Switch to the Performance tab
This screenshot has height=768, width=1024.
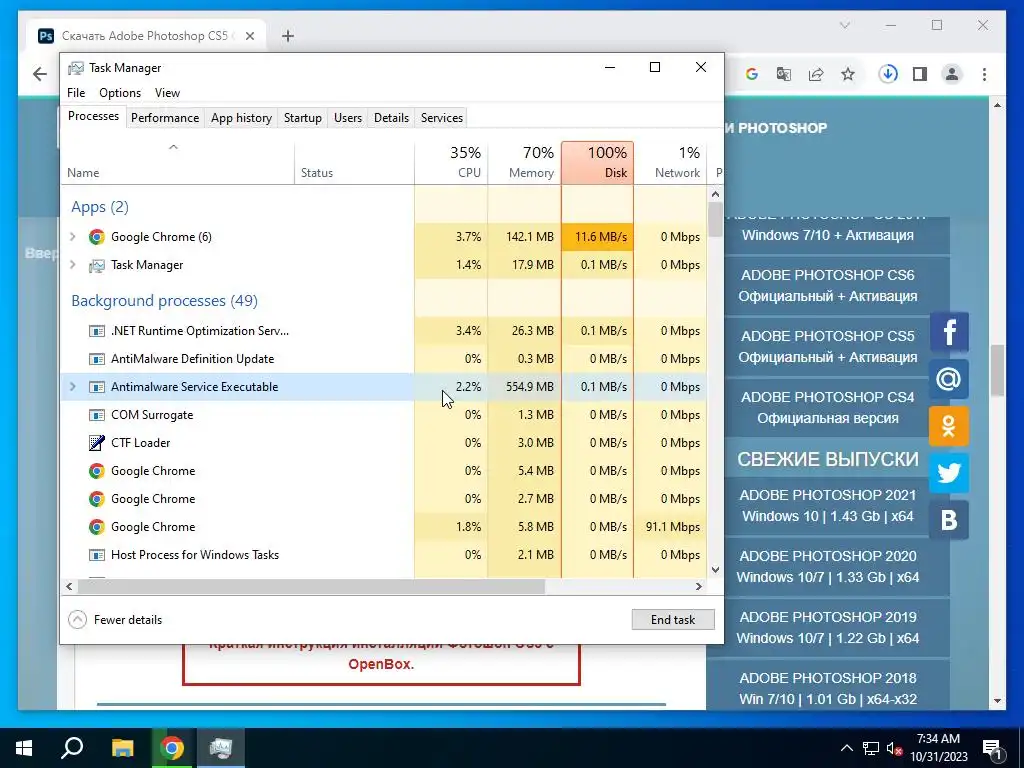[165, 118]
